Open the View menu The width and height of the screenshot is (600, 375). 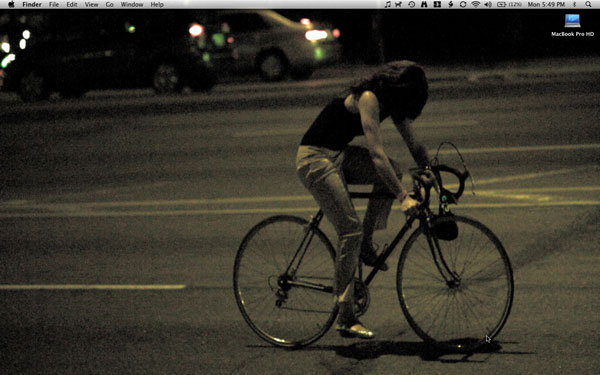pos(91,5)
